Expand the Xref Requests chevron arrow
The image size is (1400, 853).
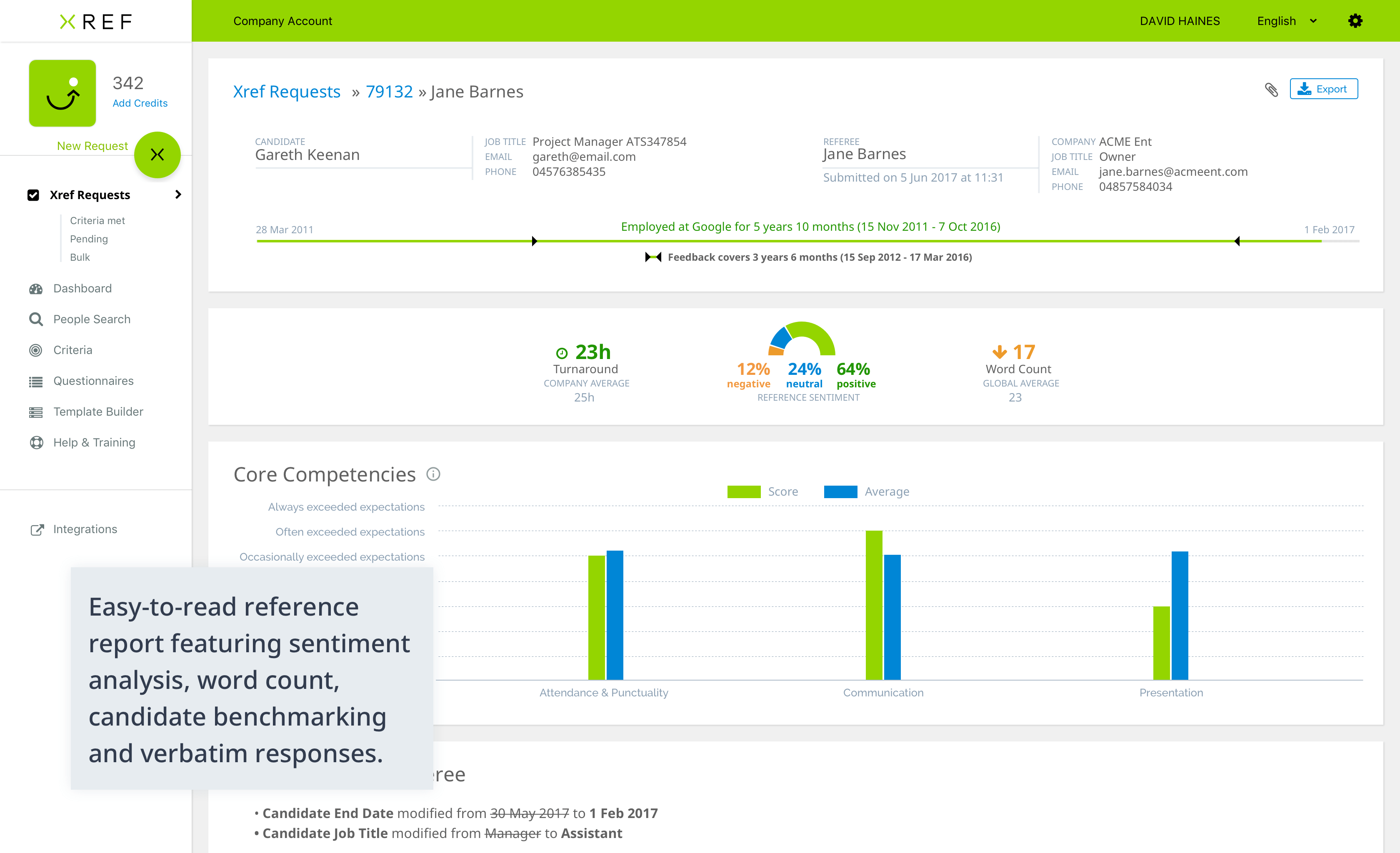(x=178, y=194)
